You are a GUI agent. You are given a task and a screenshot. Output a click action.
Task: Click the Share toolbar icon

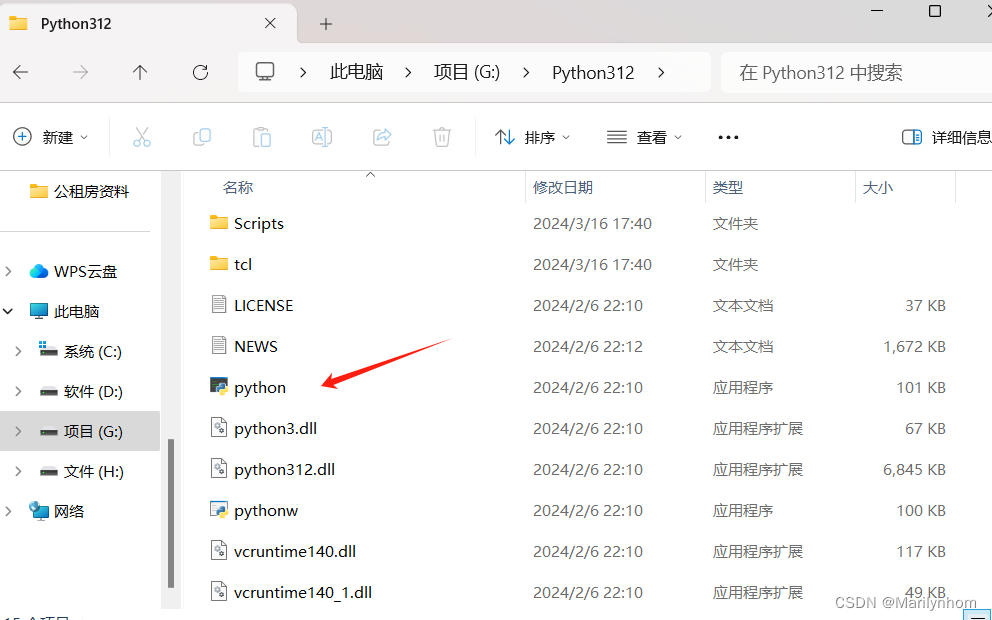[x=382, y=137]
